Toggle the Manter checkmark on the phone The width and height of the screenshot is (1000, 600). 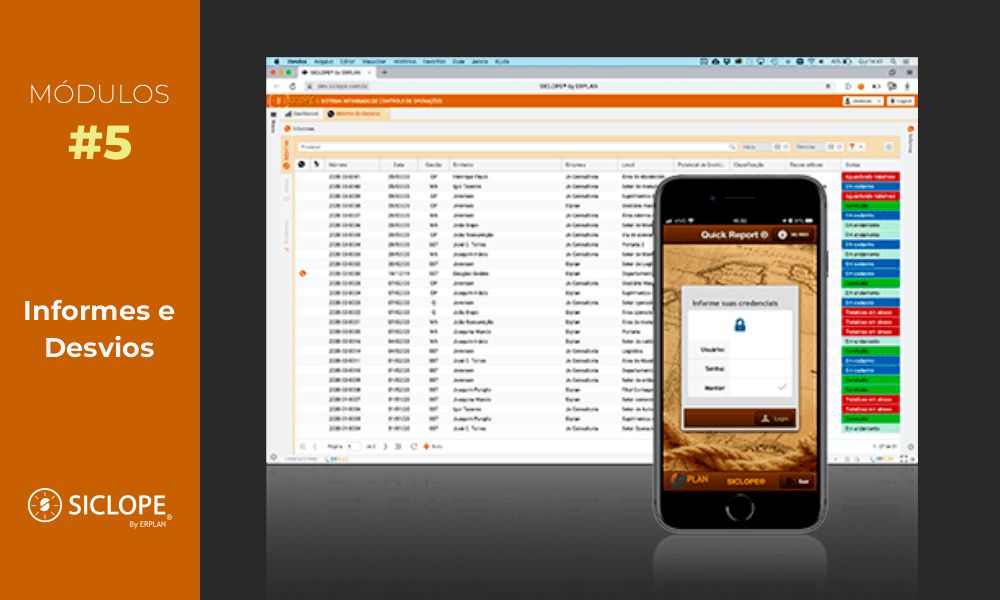782,387
